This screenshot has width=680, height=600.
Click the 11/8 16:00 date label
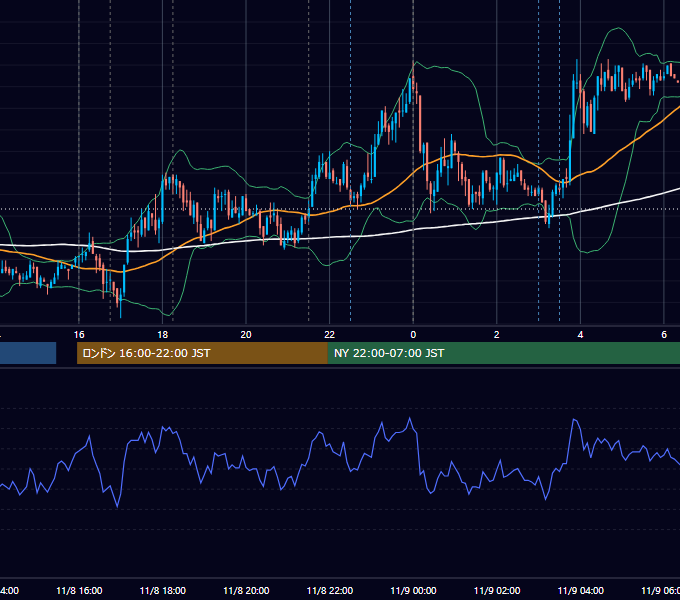click(x=79, y=591)
